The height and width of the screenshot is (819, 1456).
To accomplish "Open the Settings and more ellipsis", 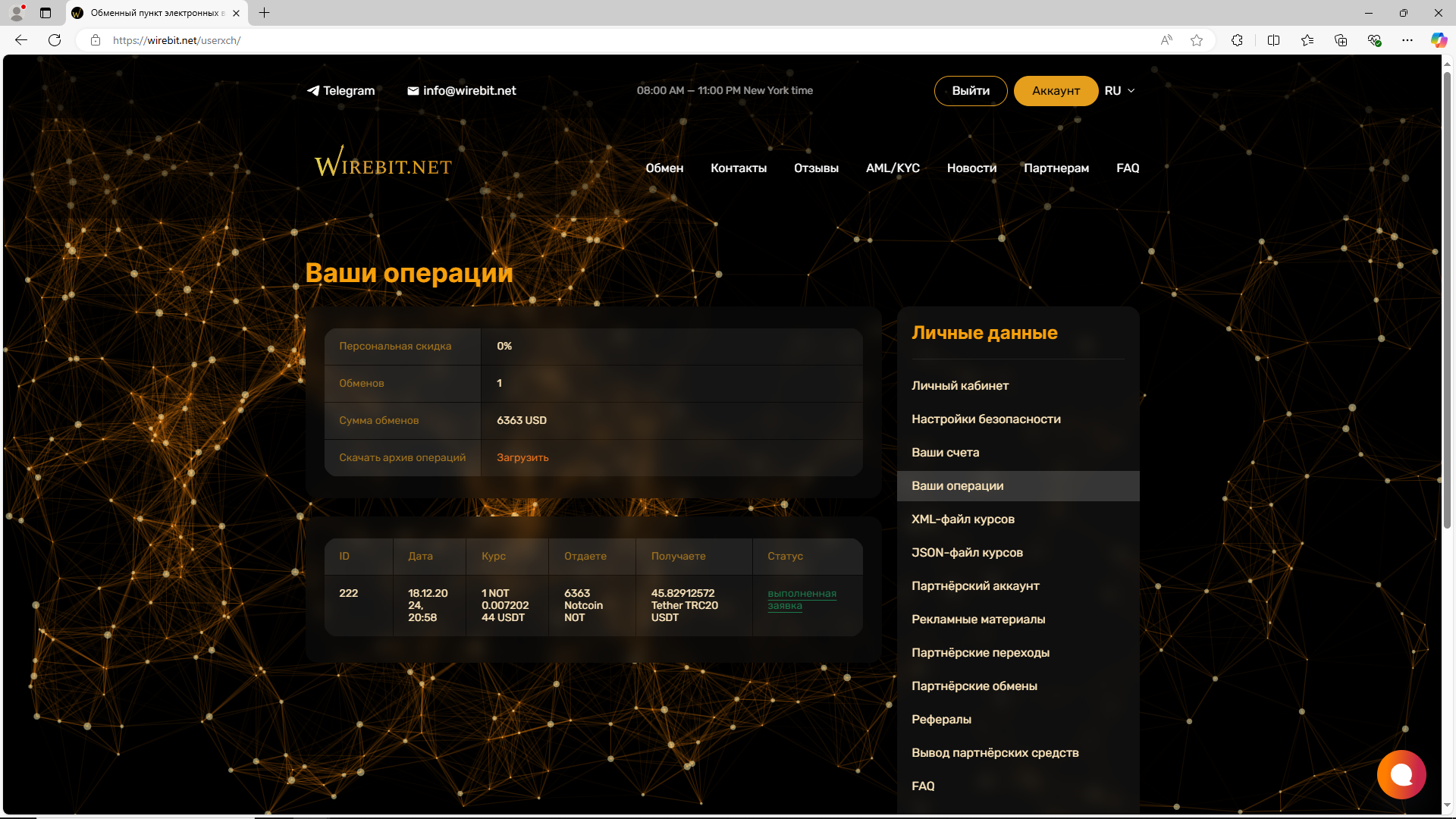I will 1407,40.
